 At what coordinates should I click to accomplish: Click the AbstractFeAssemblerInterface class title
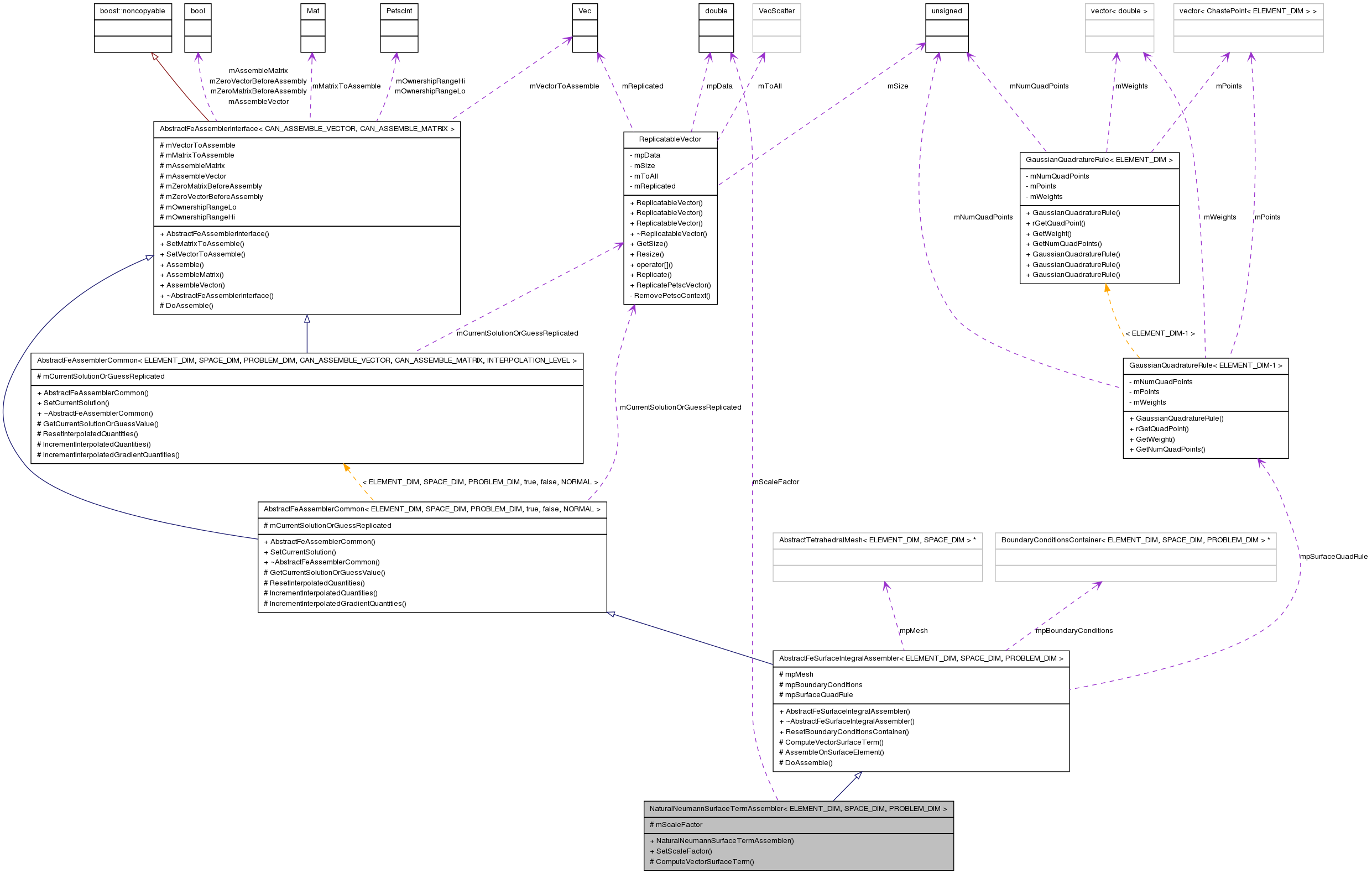(306, 129)
